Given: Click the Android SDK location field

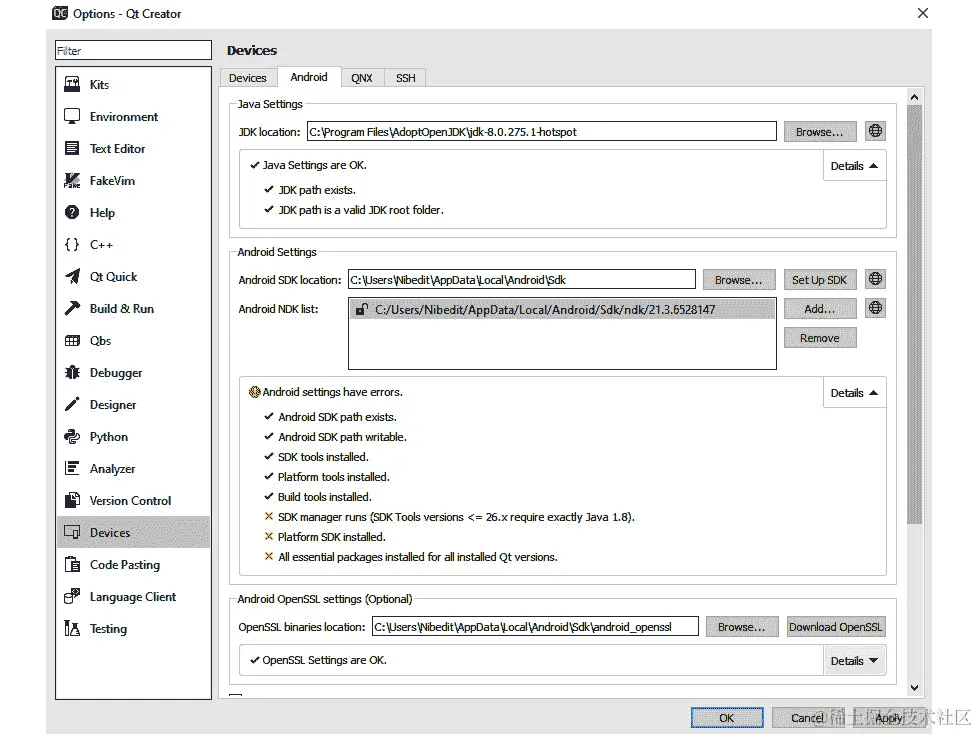Looking at the screenshot, I should point(521,279).
